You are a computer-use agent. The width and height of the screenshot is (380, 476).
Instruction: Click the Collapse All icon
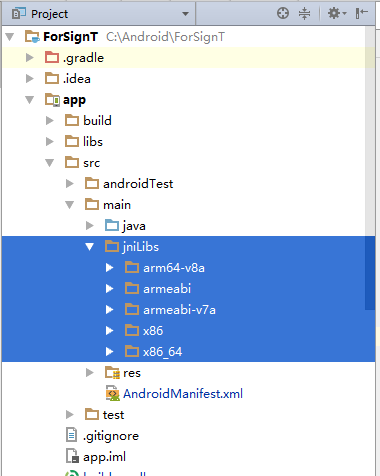click(x=304, y=13)
